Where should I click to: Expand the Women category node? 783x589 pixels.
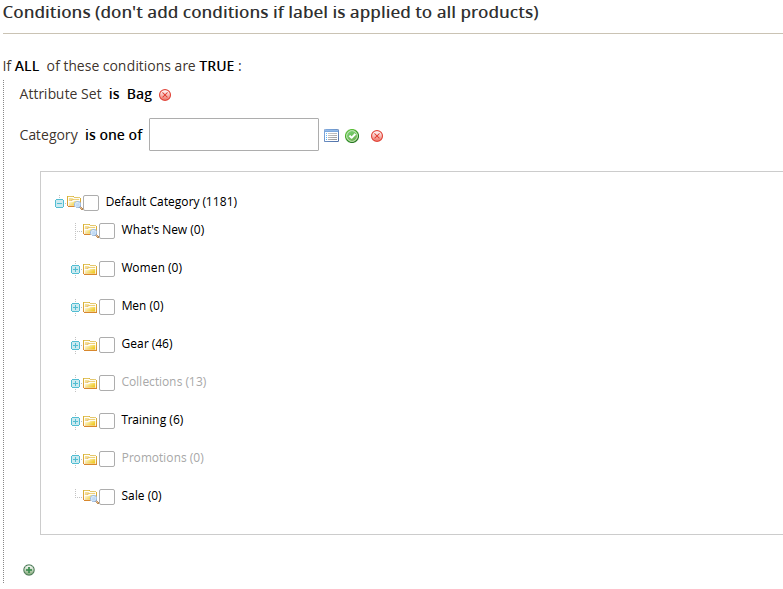pos(75,270)
